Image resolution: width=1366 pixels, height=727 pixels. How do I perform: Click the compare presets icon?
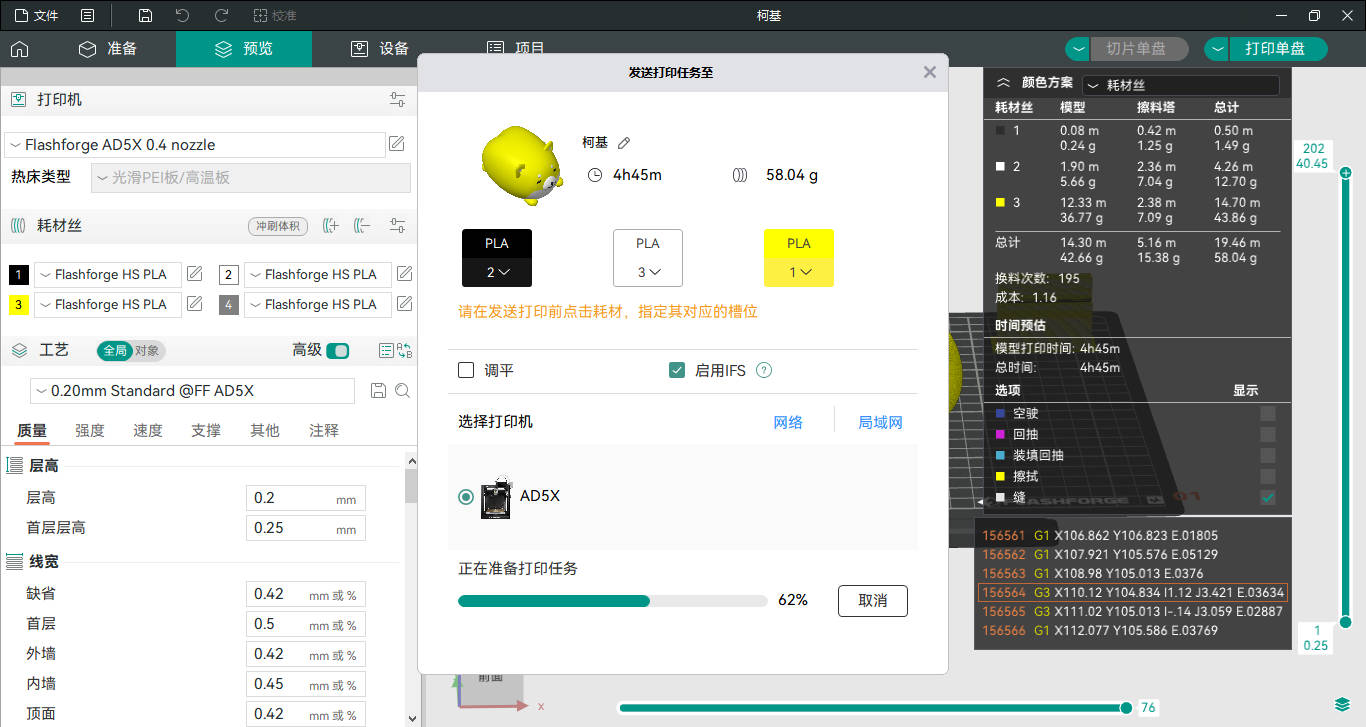click(x=405, y=351)
